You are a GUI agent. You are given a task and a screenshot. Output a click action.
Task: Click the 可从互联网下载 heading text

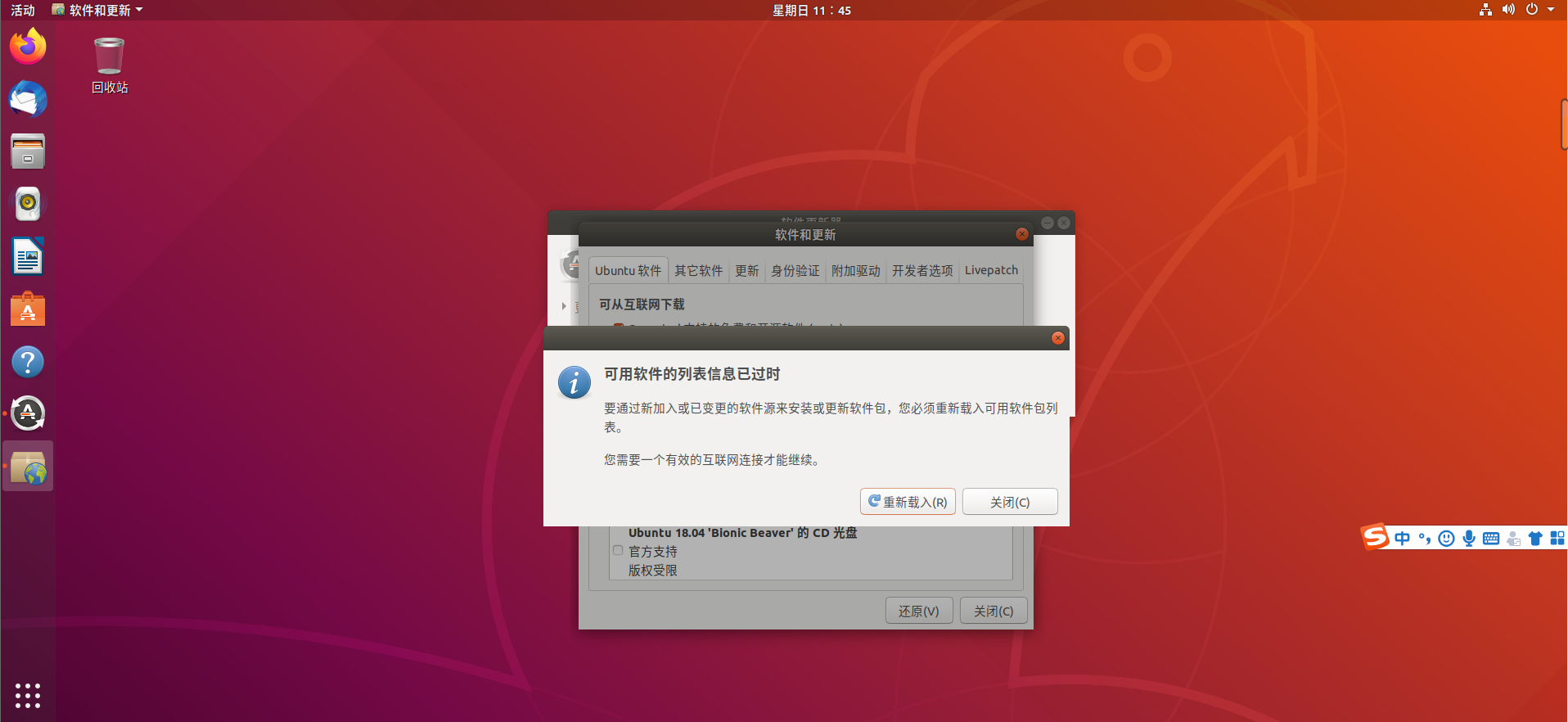point(642,305)
